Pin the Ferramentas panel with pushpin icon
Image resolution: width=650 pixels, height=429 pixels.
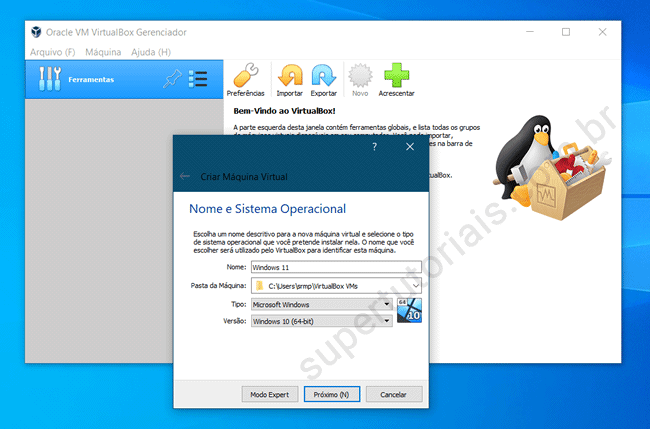[171, 79]
